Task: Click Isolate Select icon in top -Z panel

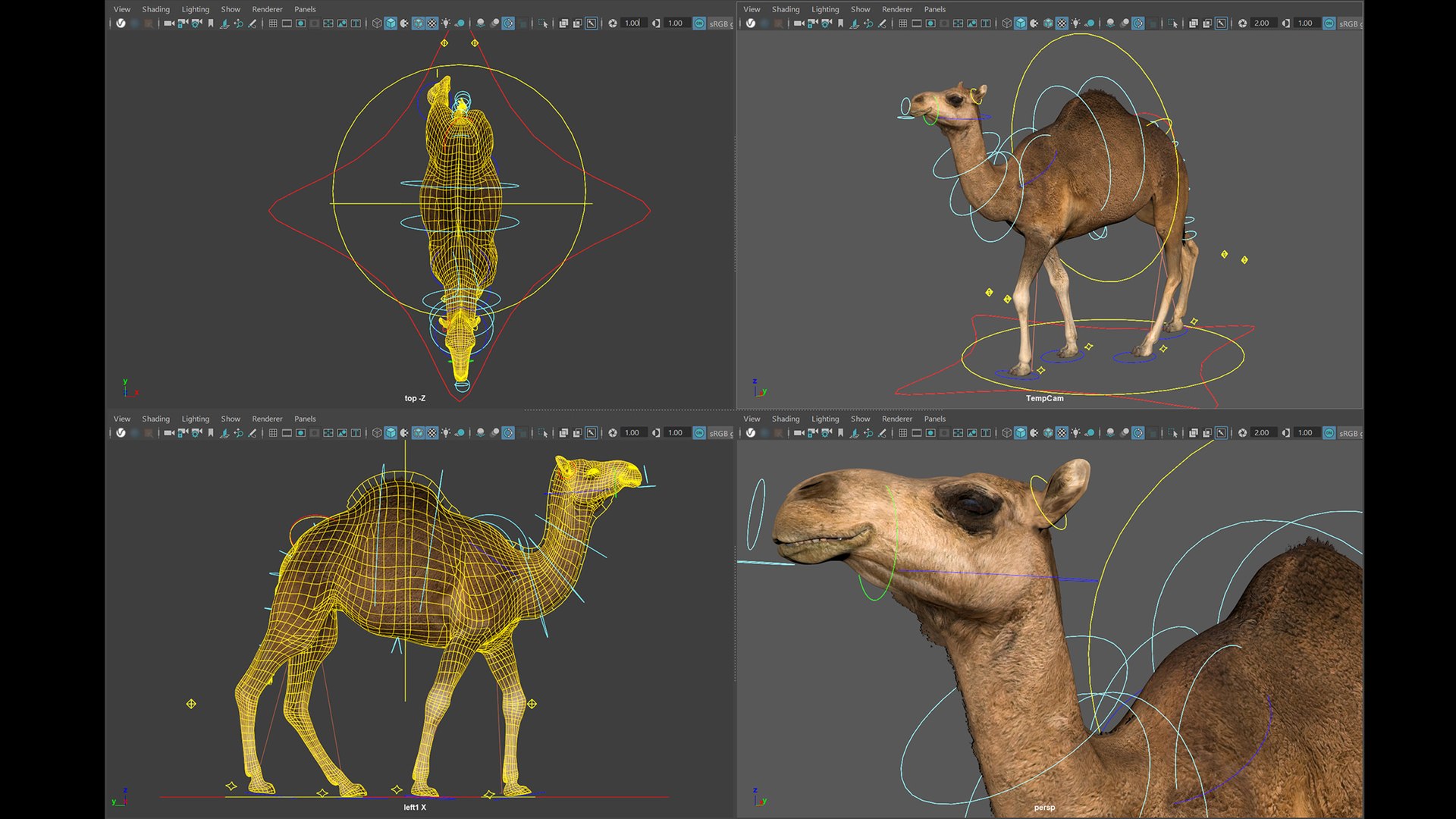Action: coord(543,24)
